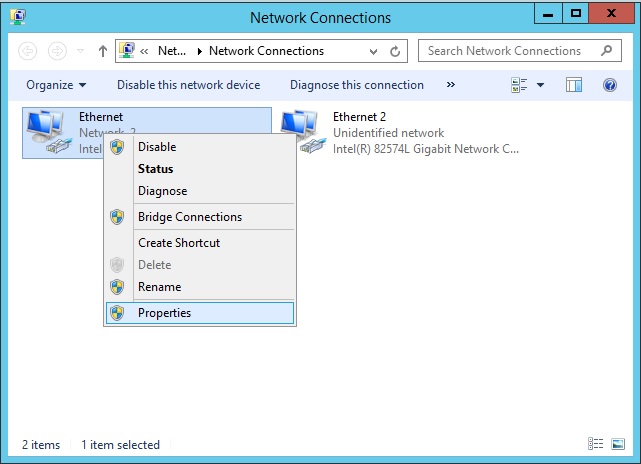Select Properties from the context menu

tap(164, 313)
